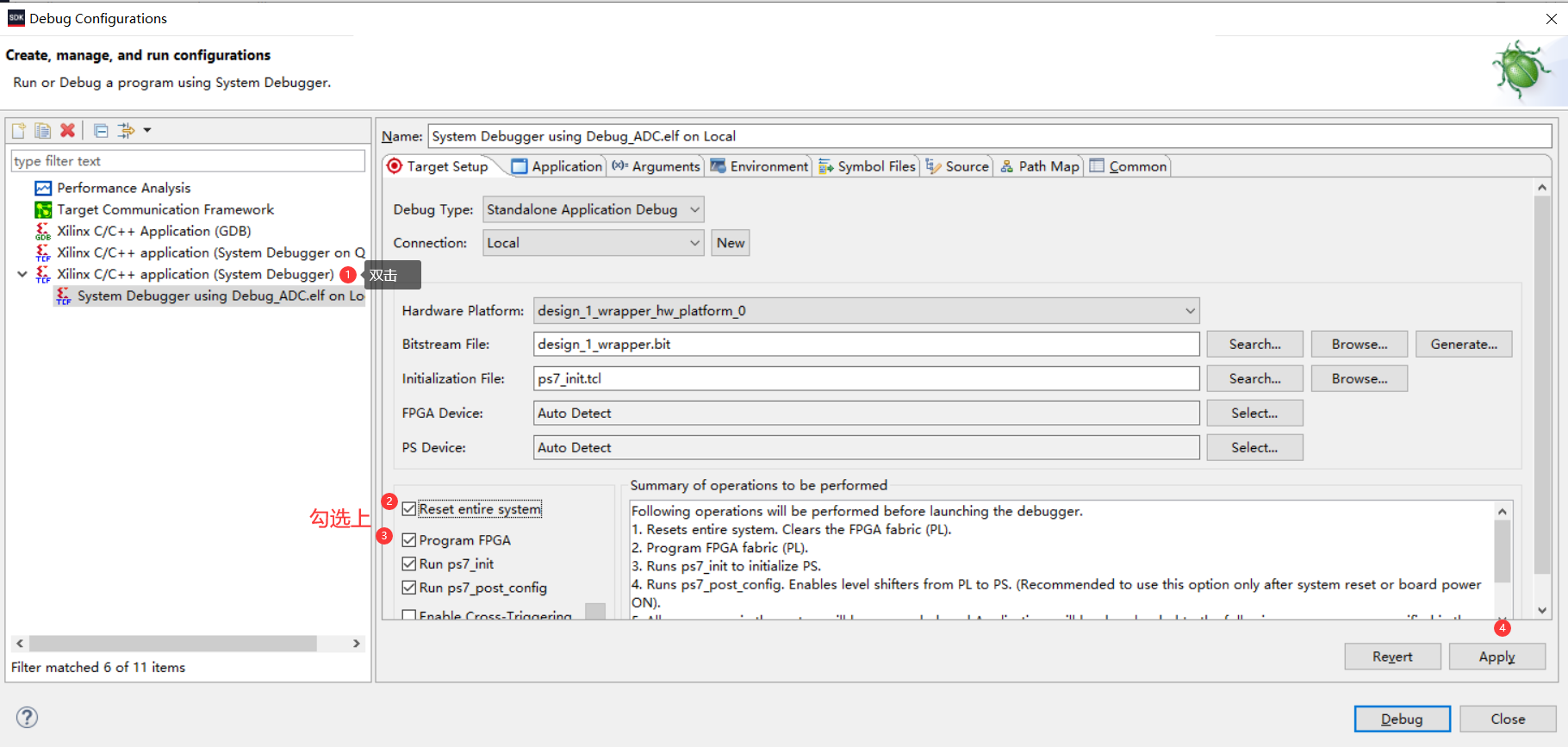Click the type filter text field
1568x747 pixels.
coord(188,161)
